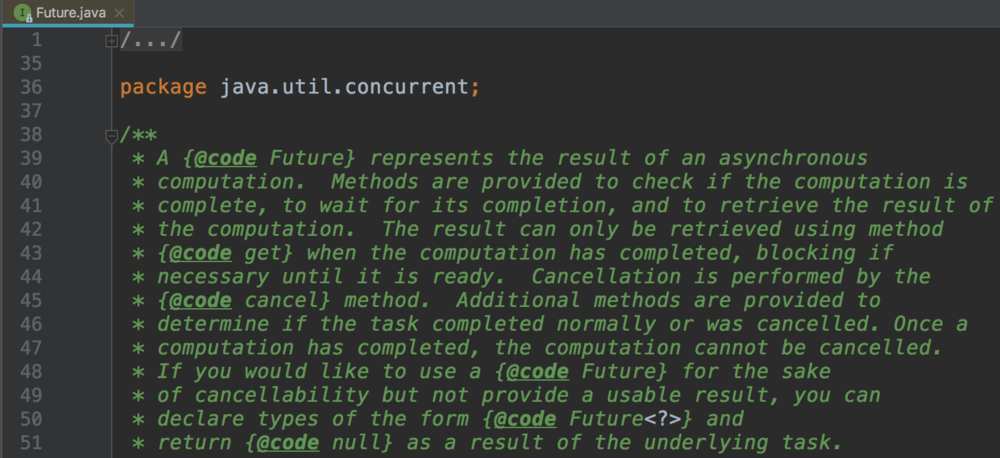
Task: Click the folded /.../ placeholder text
Action: 150,40
